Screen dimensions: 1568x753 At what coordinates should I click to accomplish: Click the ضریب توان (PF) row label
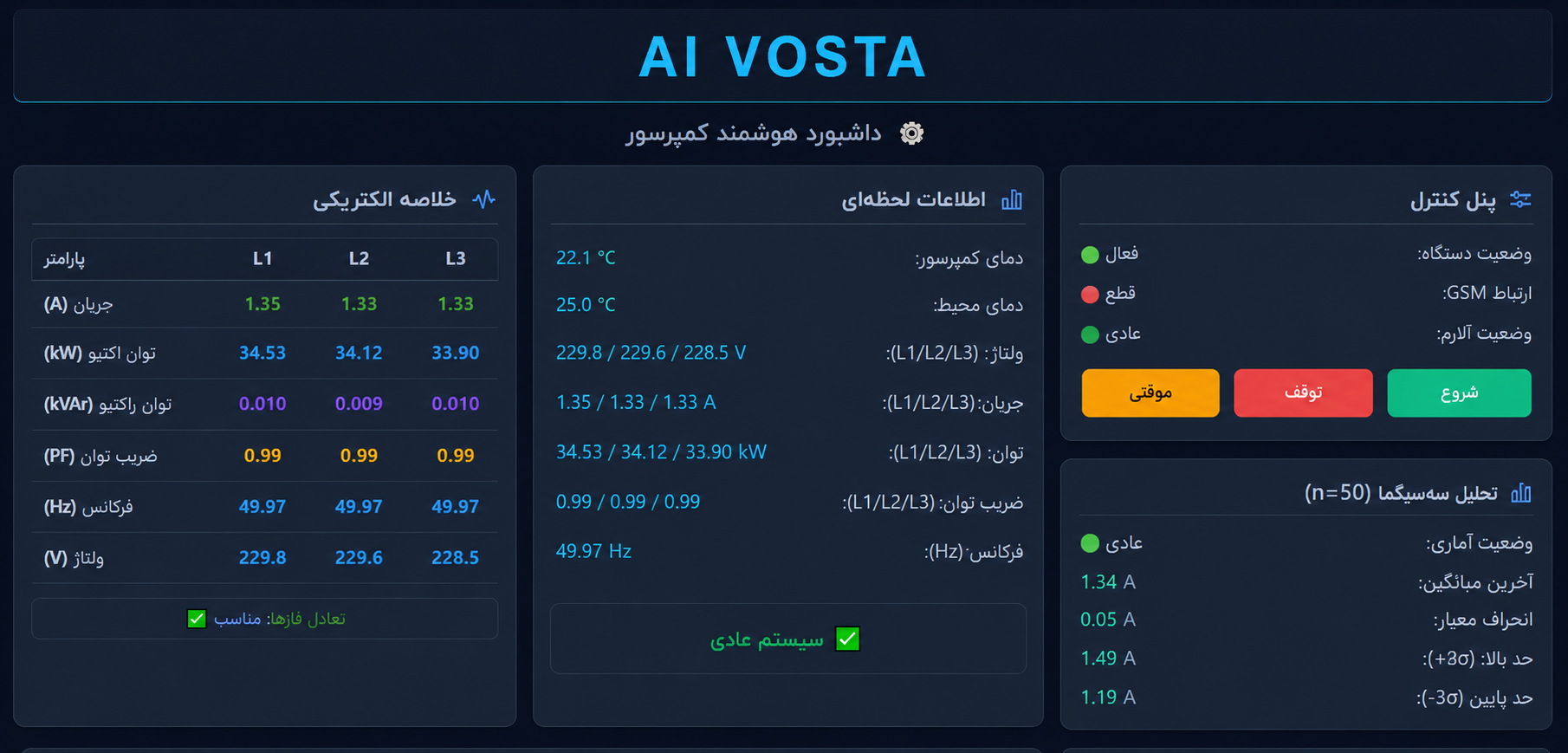[100, 456]
